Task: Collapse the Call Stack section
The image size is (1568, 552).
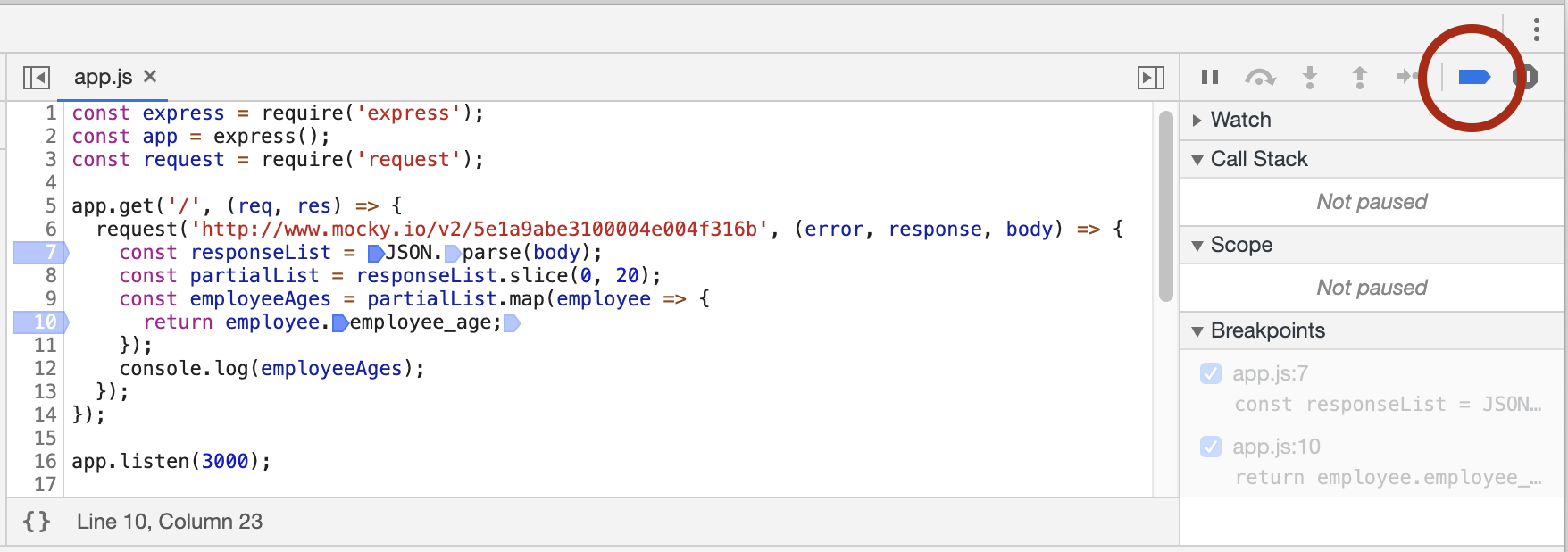Action: 1197,160
